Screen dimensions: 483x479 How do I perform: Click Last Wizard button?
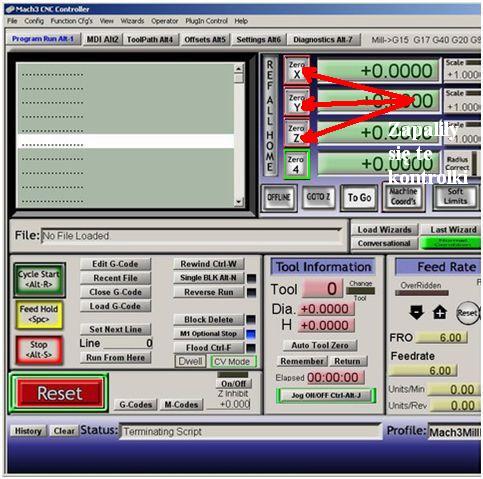[x=451, y=230]
